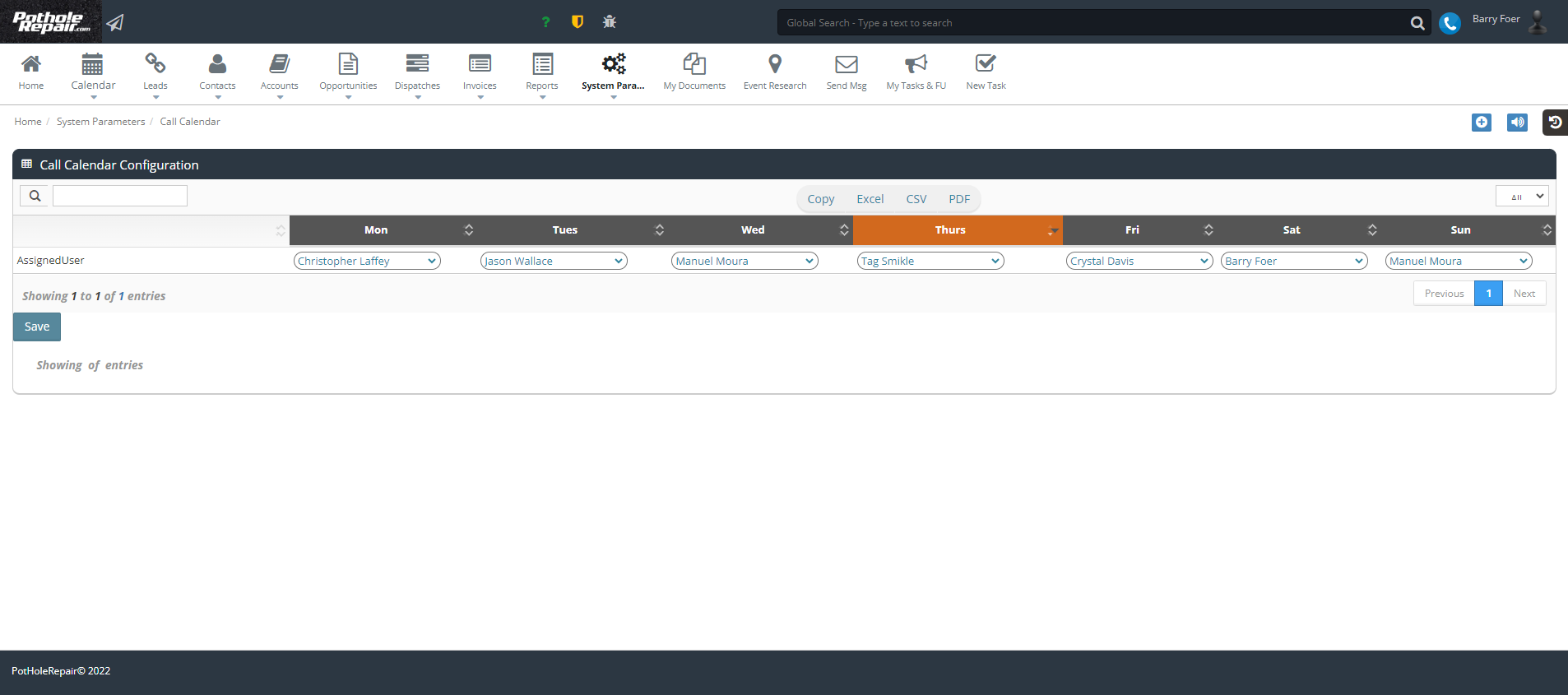1568x695 pixels.
Task: Create a New Task via checkmark icon
Action: 986,63
